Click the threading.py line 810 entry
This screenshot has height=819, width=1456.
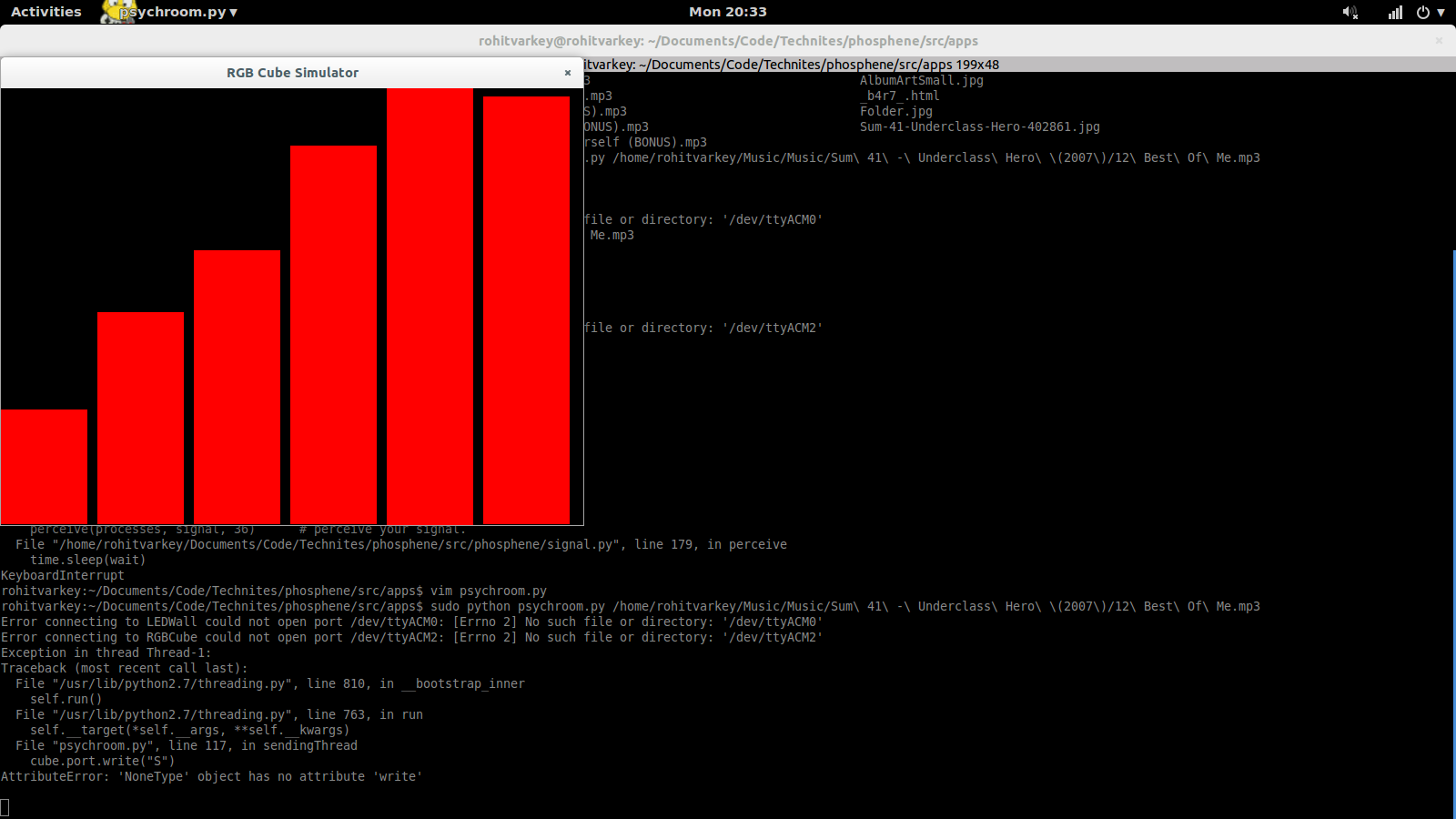coord(270,683)
